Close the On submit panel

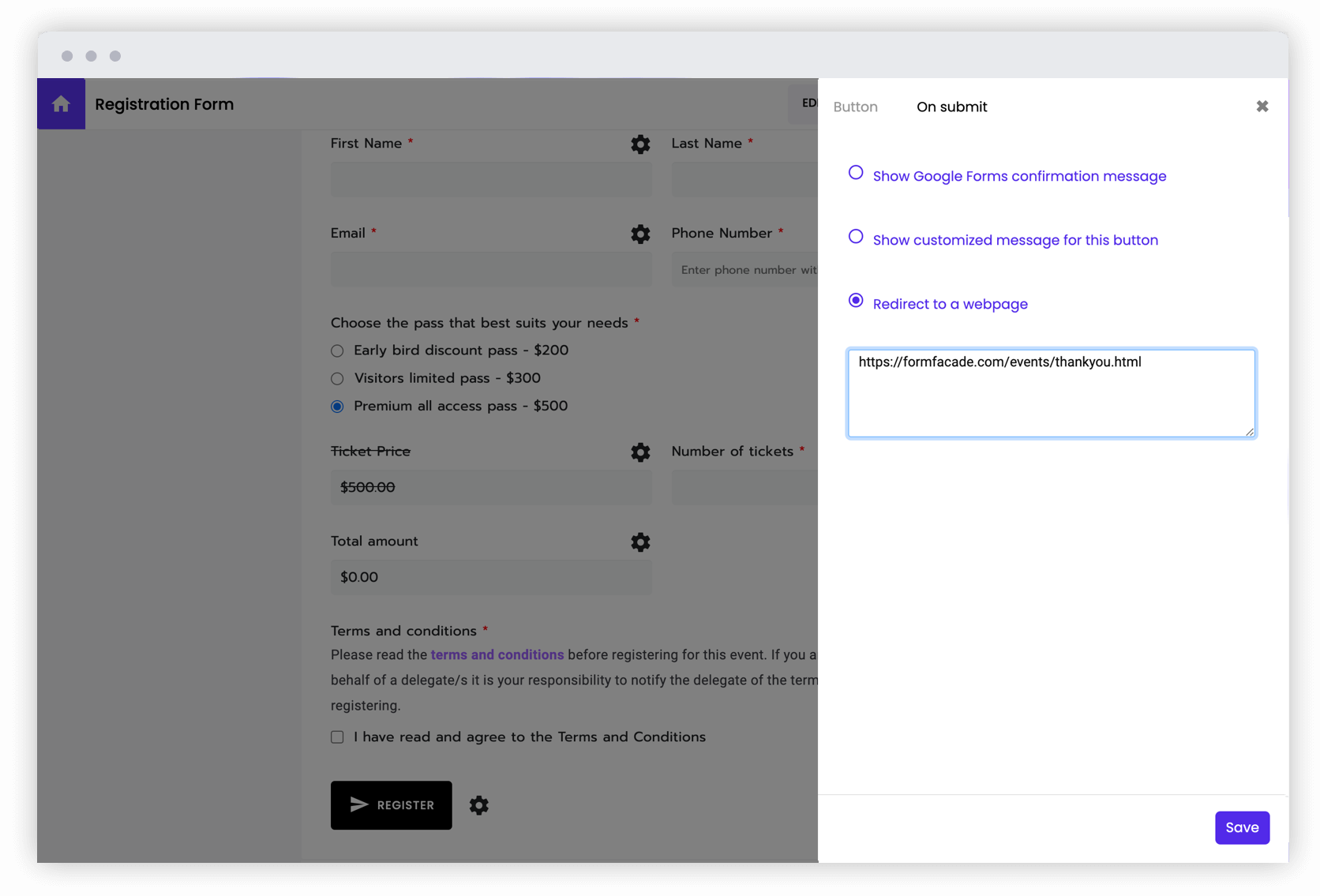pos(1262,106)
